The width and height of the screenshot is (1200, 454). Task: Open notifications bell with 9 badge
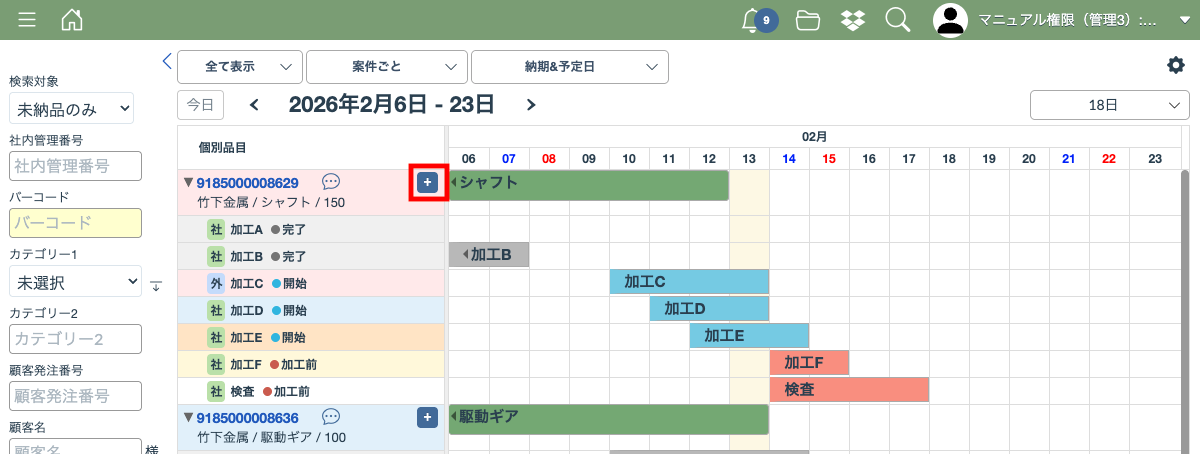pyautogui.click(x=757, y=20)
